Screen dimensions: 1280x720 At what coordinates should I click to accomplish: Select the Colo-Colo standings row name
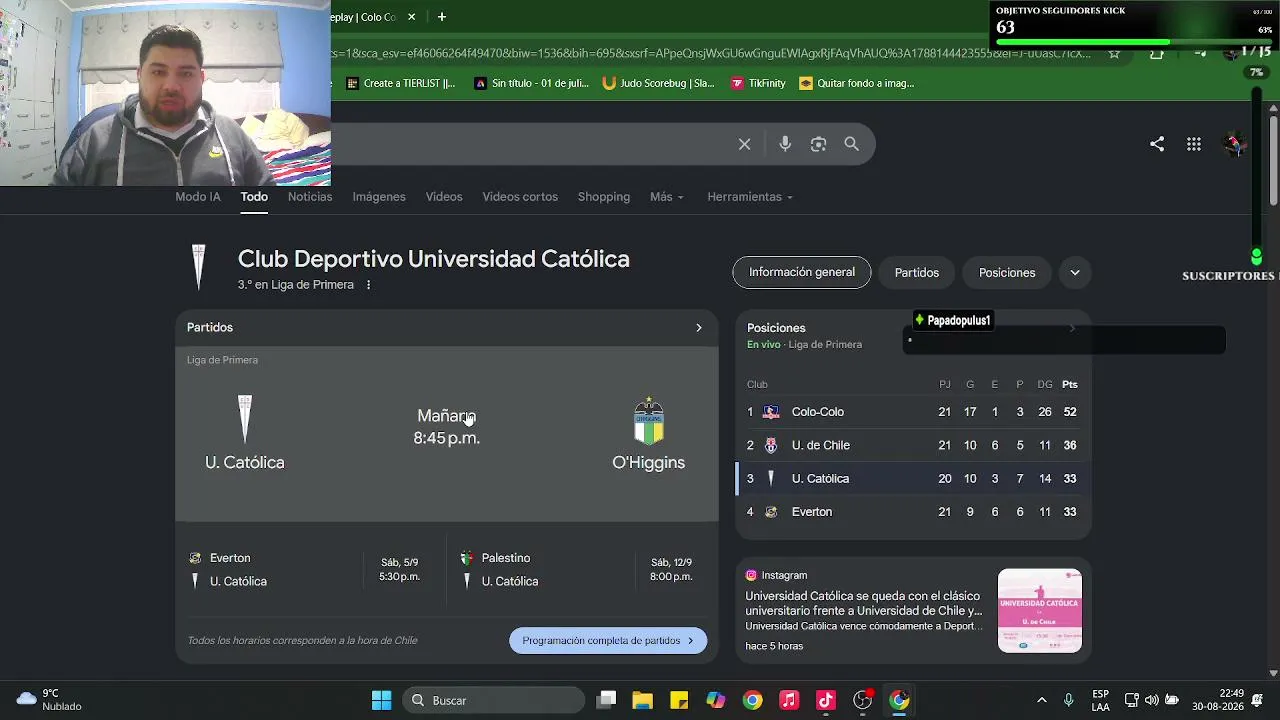pyautogui.click(x=818, y=412)
